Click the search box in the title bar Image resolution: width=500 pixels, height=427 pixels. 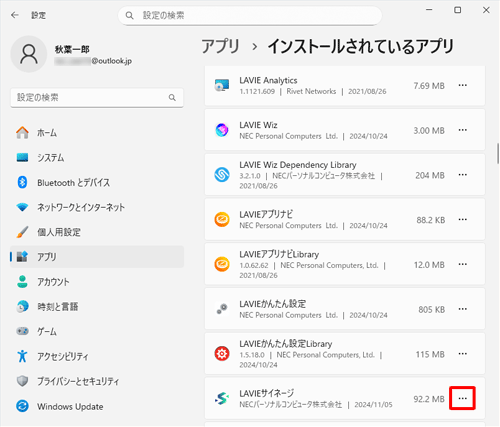(x=250, y=15)
